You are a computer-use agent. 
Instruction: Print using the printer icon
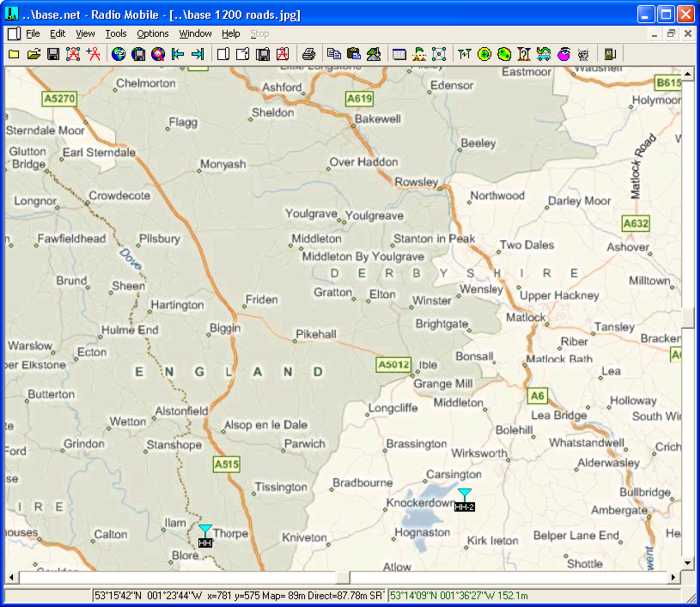tap(309, 54)
